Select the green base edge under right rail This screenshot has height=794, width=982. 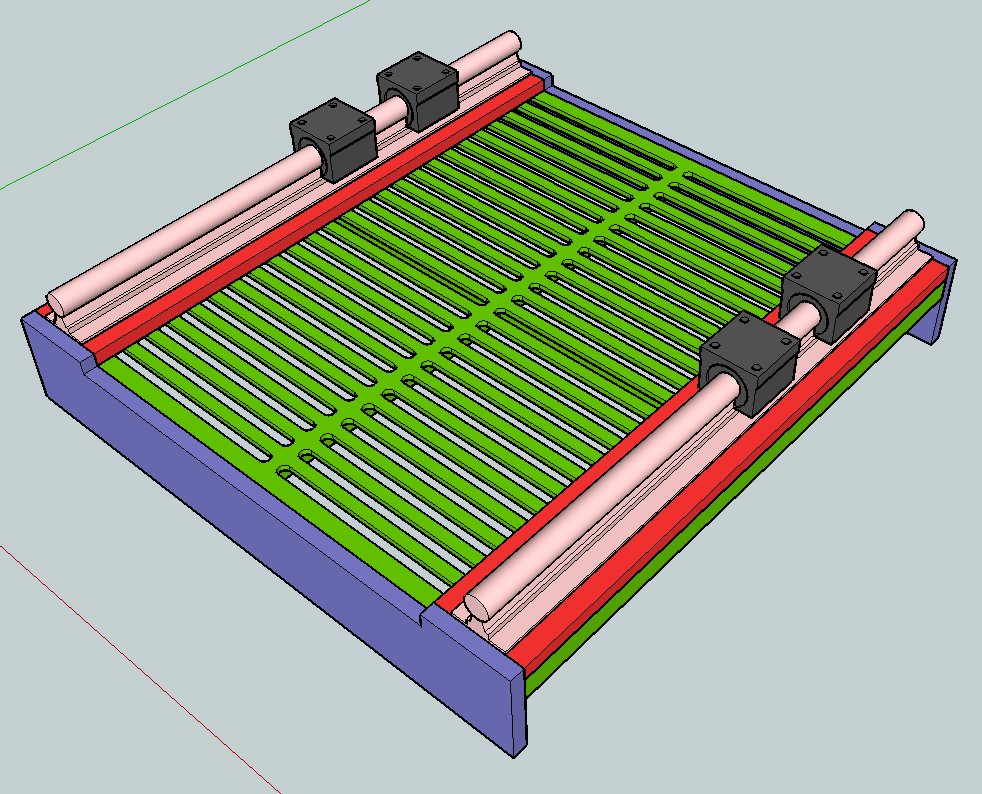click(720, 540)
